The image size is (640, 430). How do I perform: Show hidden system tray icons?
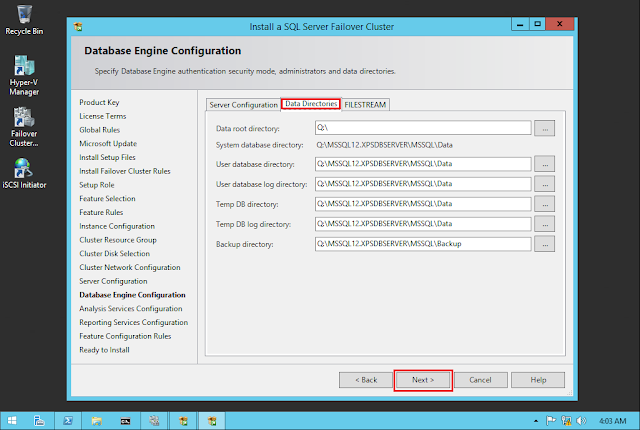tap(536, 421)
